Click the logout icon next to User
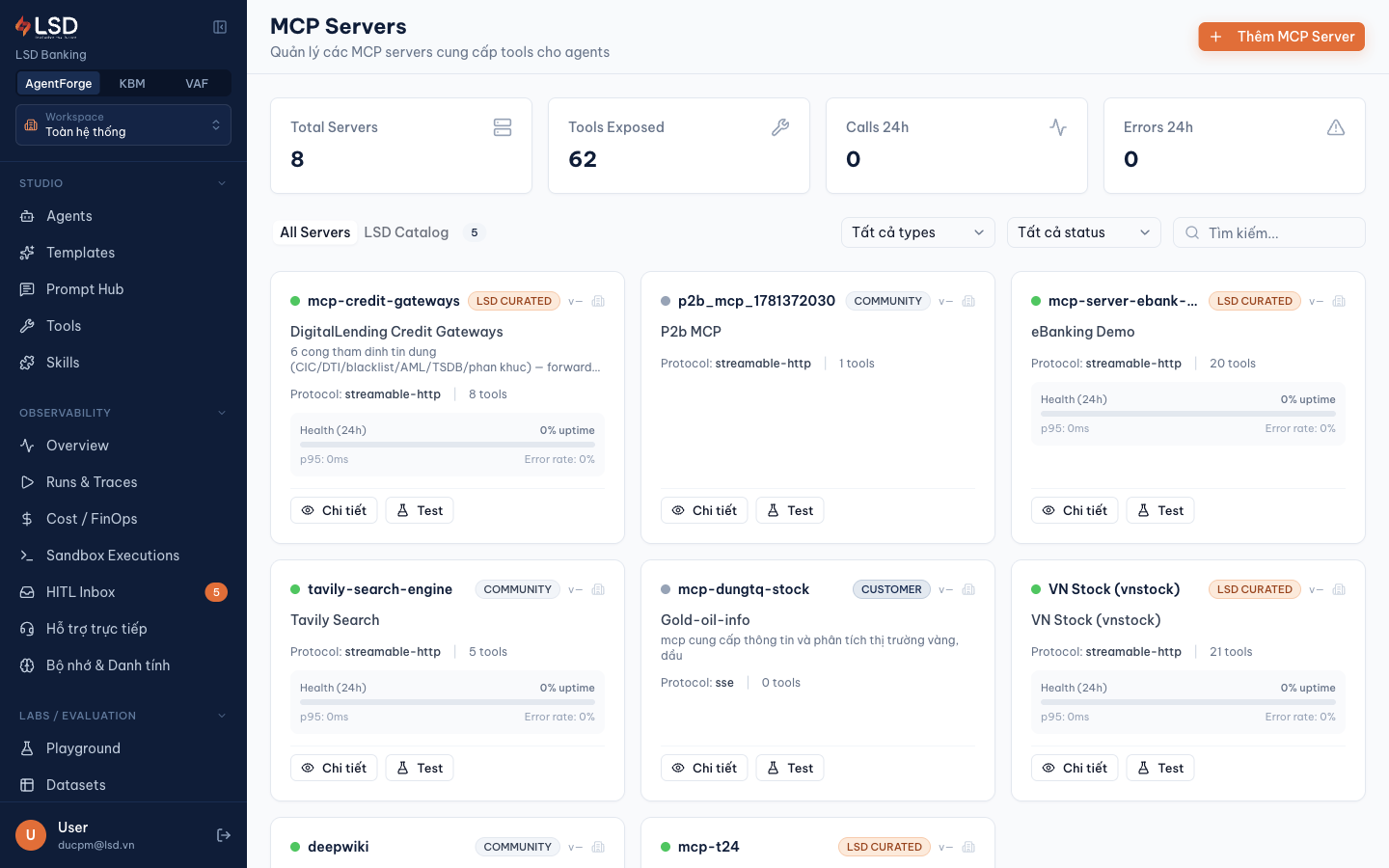The width and height of the screenshot is (1389, 868). (224, 835)
